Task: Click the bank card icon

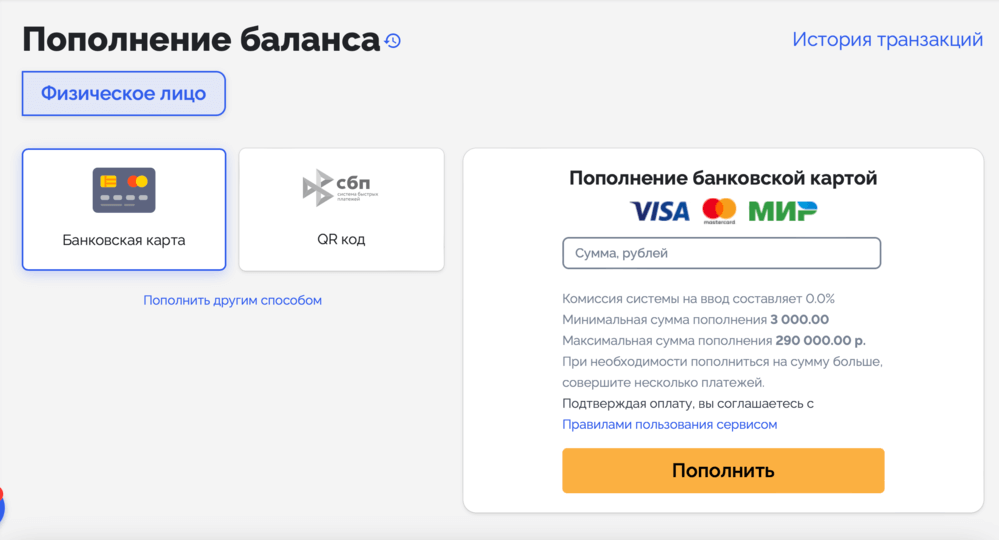Action: pos(124,190)
